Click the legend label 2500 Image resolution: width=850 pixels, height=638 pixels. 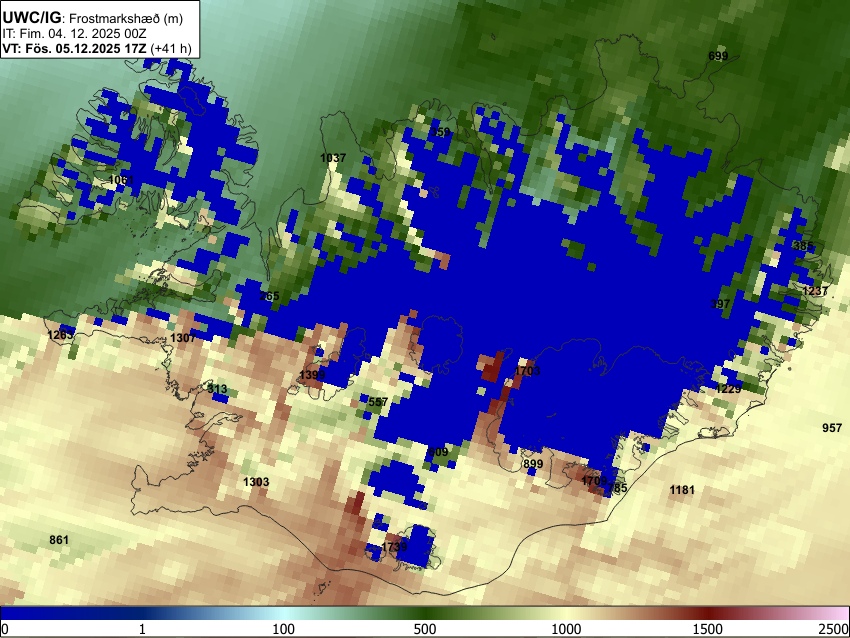(834, 629)
